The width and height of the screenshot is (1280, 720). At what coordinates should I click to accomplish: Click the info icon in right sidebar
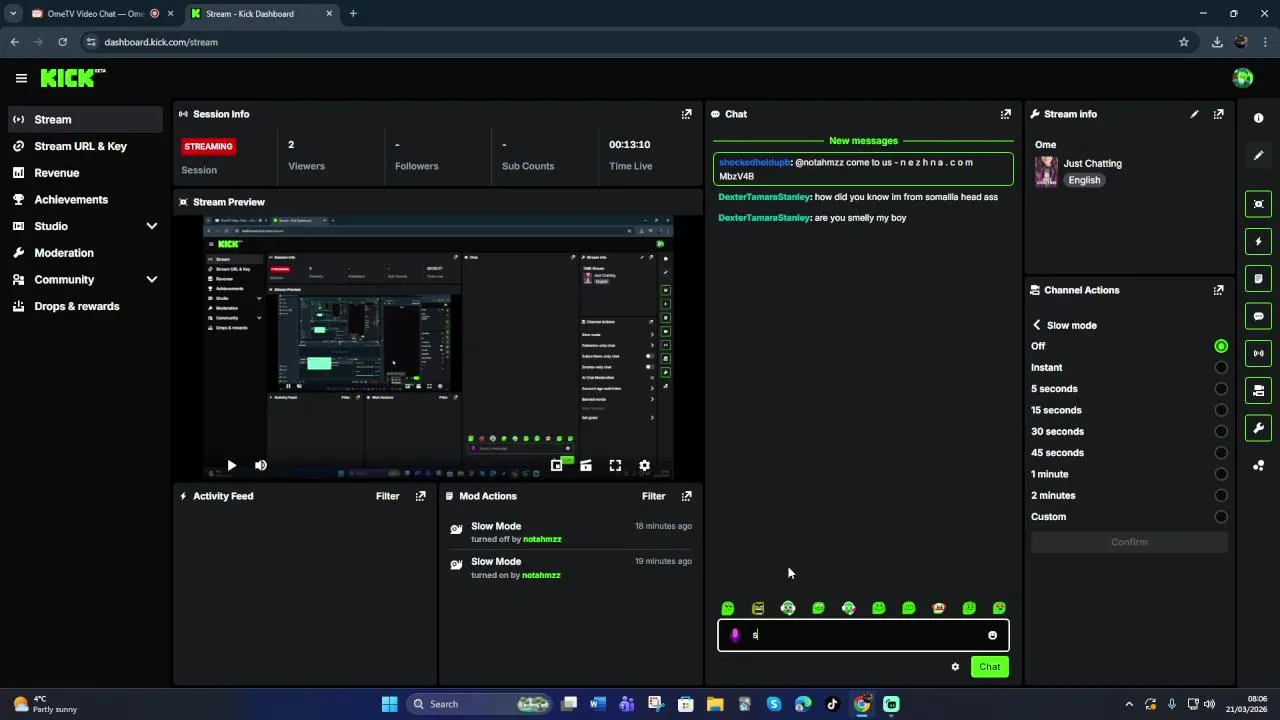1259,118
